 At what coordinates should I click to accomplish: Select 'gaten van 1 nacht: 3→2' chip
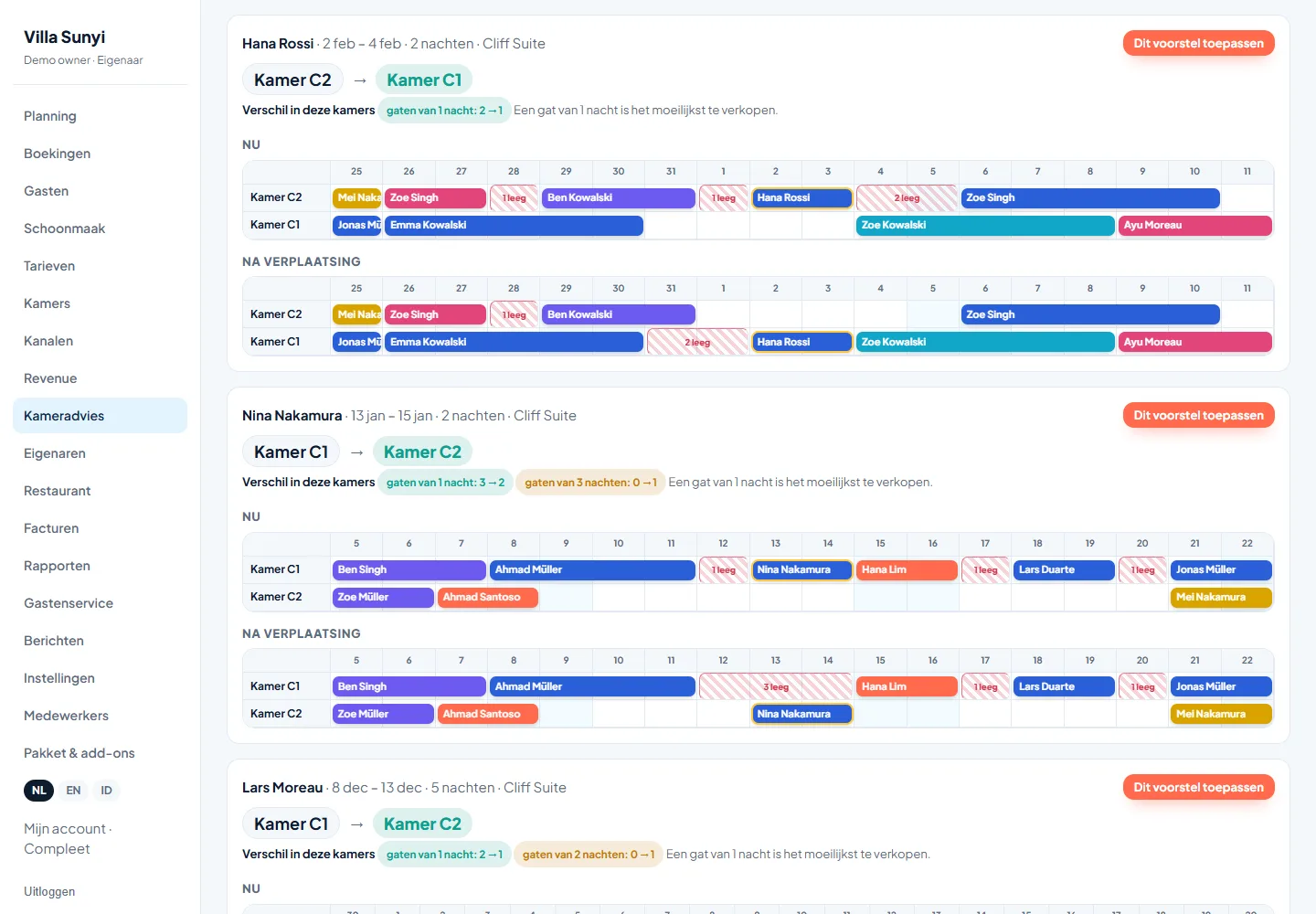[x=445, y=483]
